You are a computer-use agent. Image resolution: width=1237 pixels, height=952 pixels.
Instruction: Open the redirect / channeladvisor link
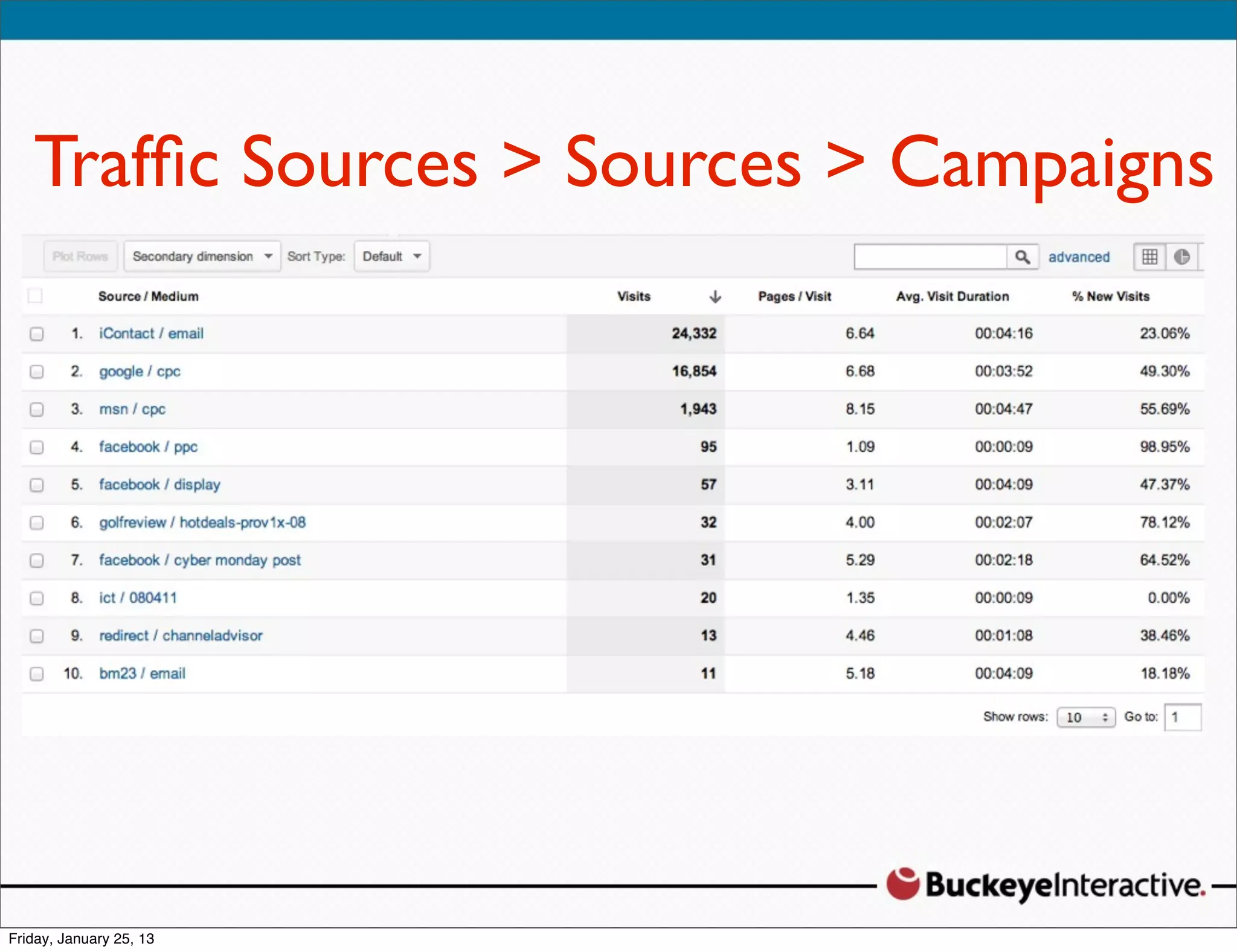[x=181, y=635]
